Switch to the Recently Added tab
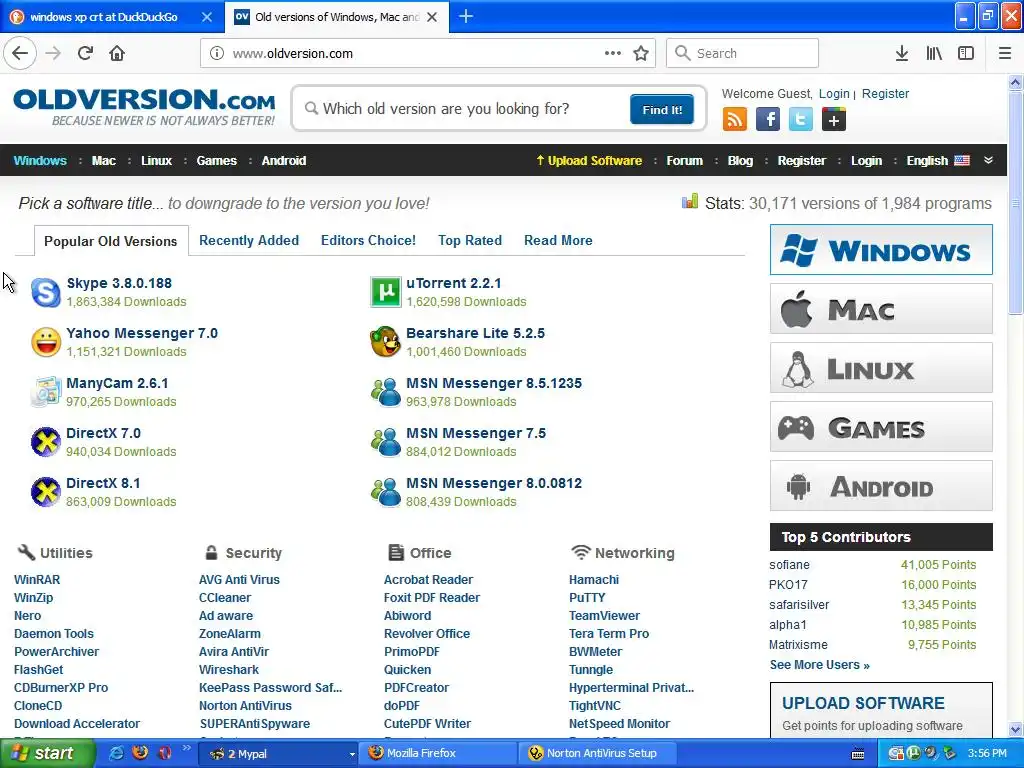 click(x=249, y=240)
